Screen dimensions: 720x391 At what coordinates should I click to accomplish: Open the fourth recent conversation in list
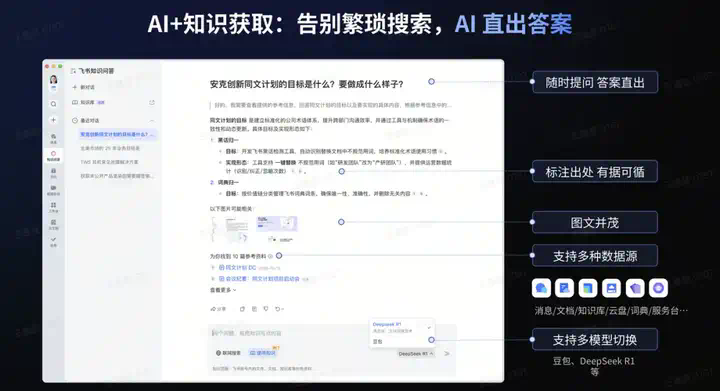point(117,176)
